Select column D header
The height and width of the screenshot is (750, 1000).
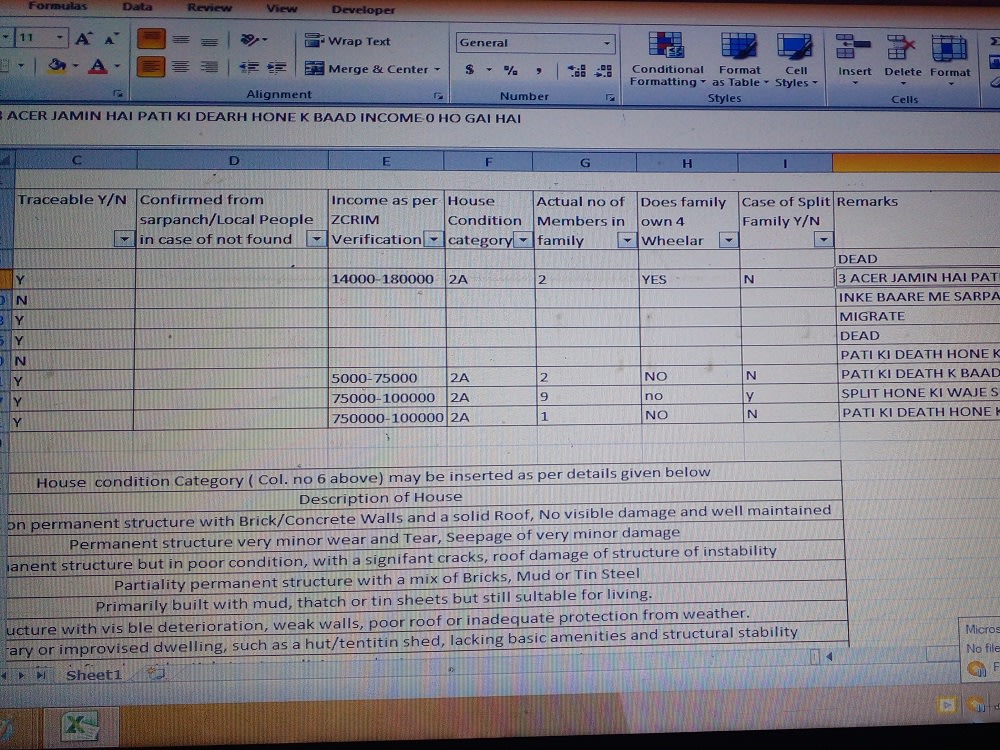pyautogui.click(x=233, y=161)
